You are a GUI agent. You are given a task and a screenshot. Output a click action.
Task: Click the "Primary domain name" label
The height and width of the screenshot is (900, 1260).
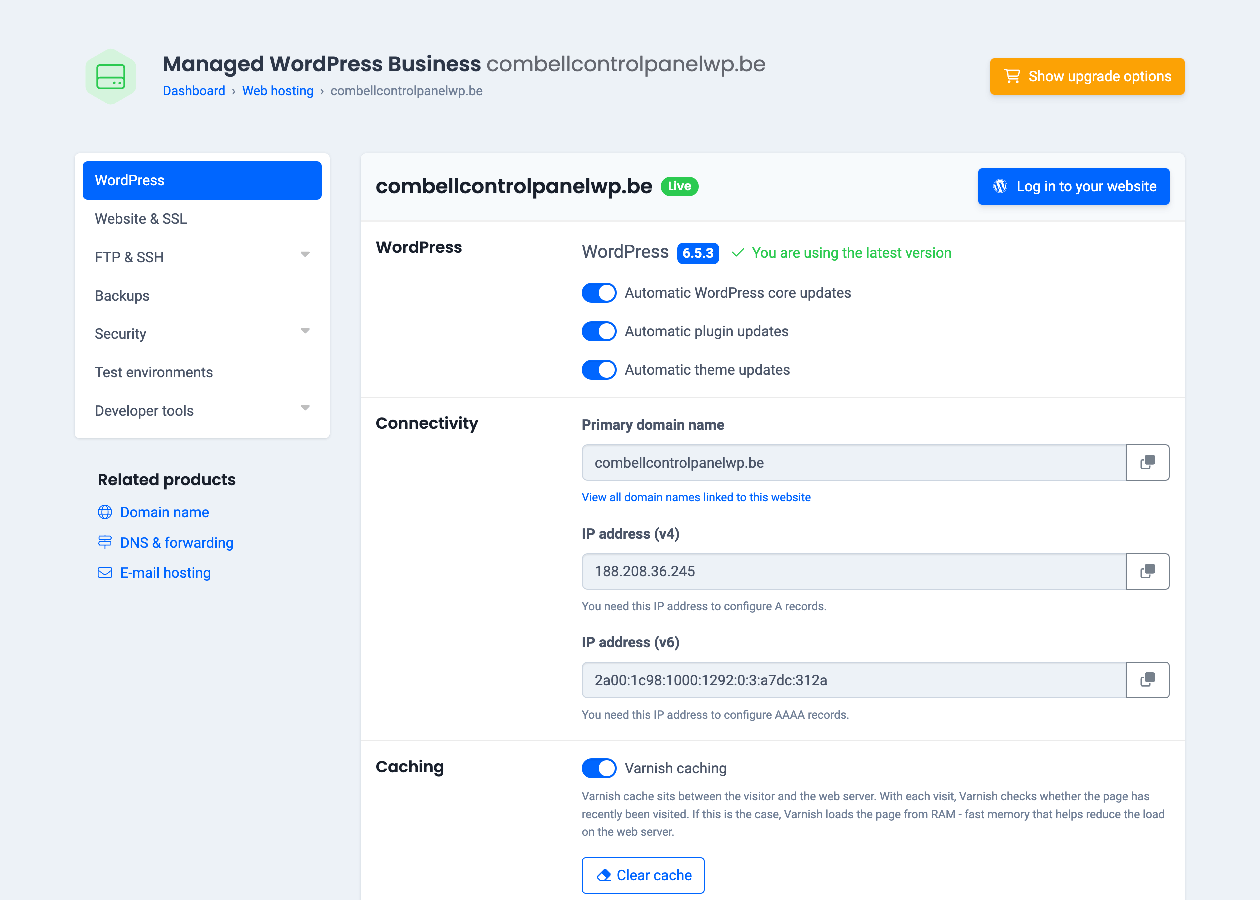pos(653,425)
